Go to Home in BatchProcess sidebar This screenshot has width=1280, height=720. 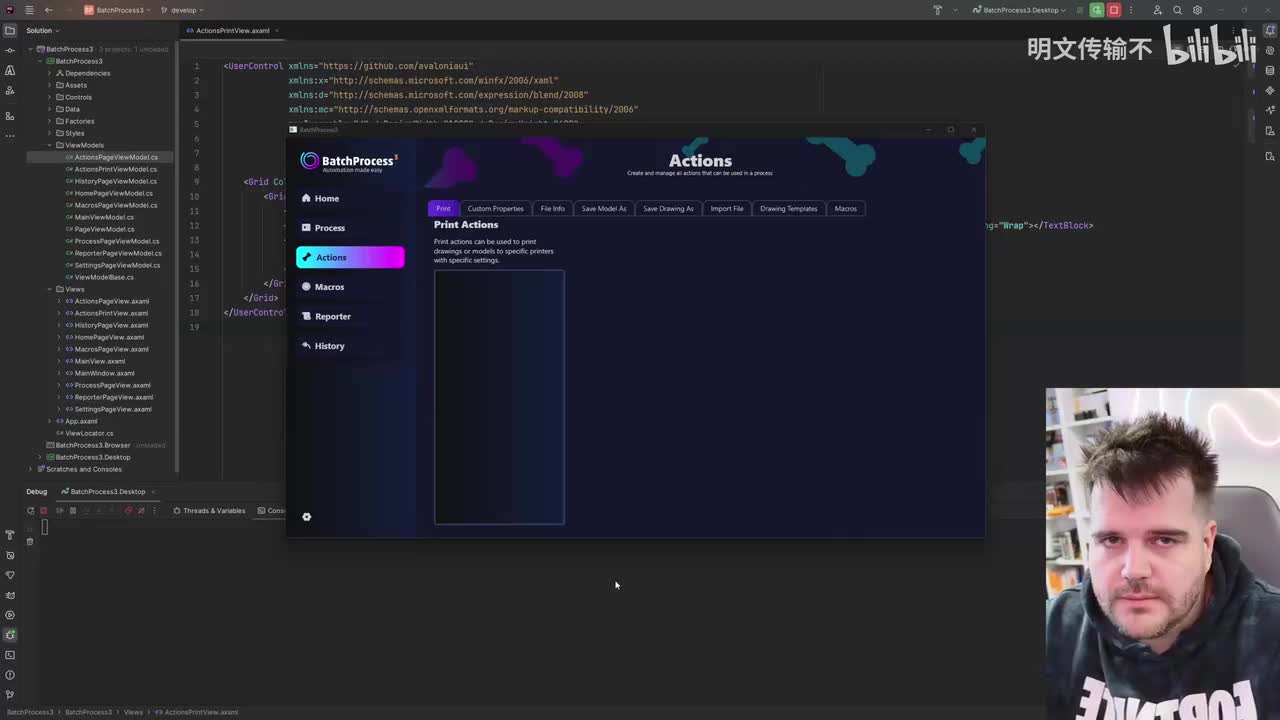[x=350, y=199]
